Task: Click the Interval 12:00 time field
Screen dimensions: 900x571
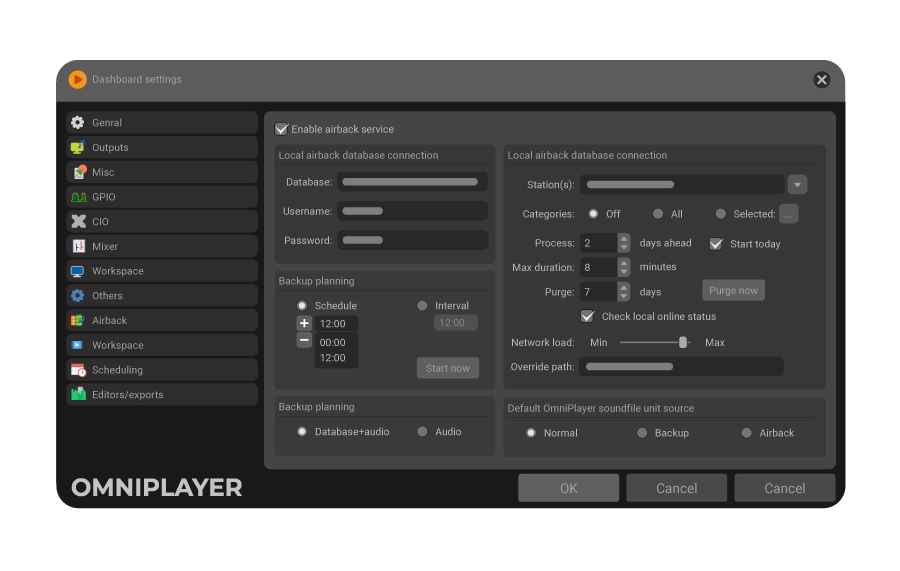Action: tap(455, 323)
